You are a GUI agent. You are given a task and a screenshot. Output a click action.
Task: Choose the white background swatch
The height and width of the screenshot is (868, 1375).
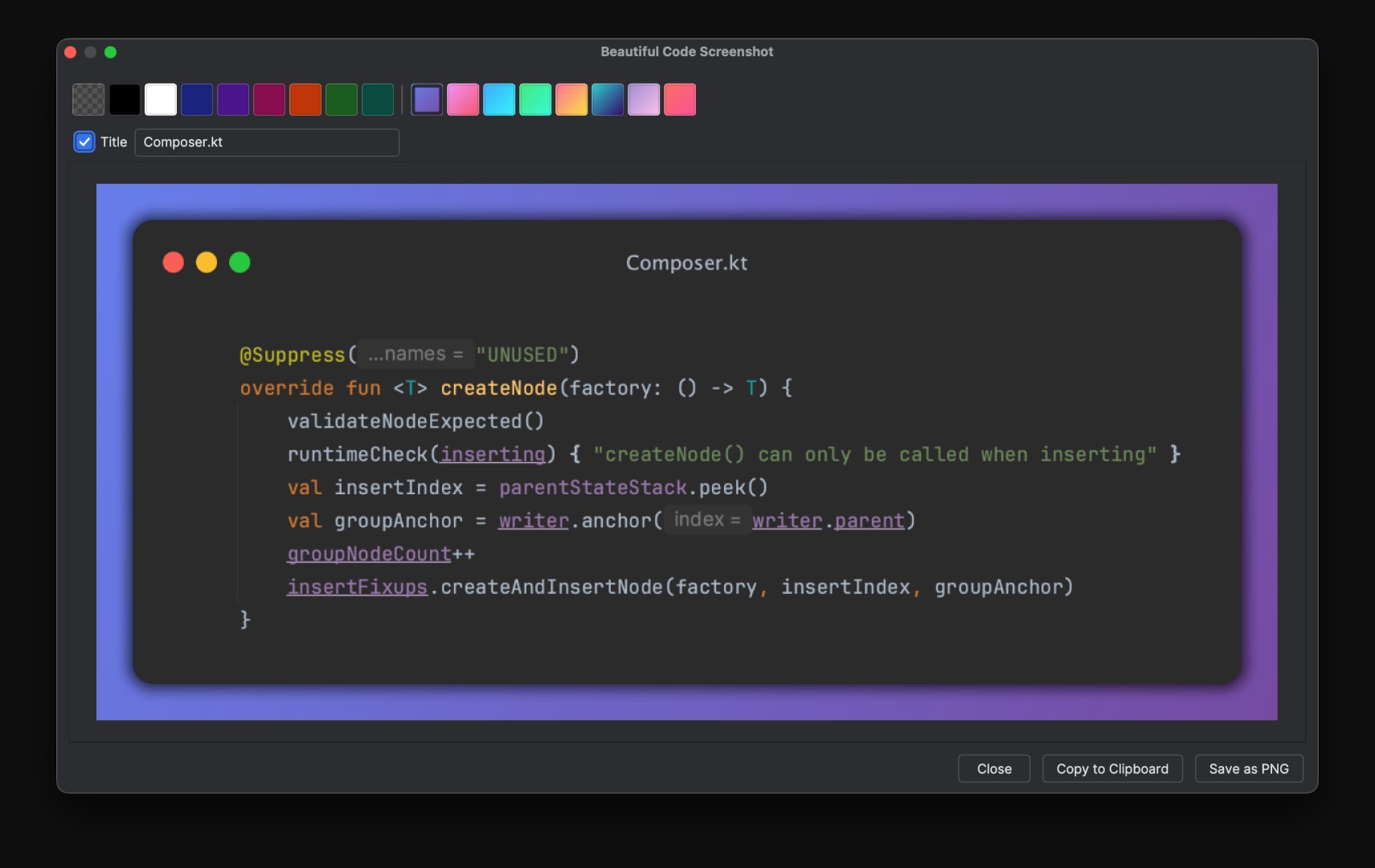(160, 99)
